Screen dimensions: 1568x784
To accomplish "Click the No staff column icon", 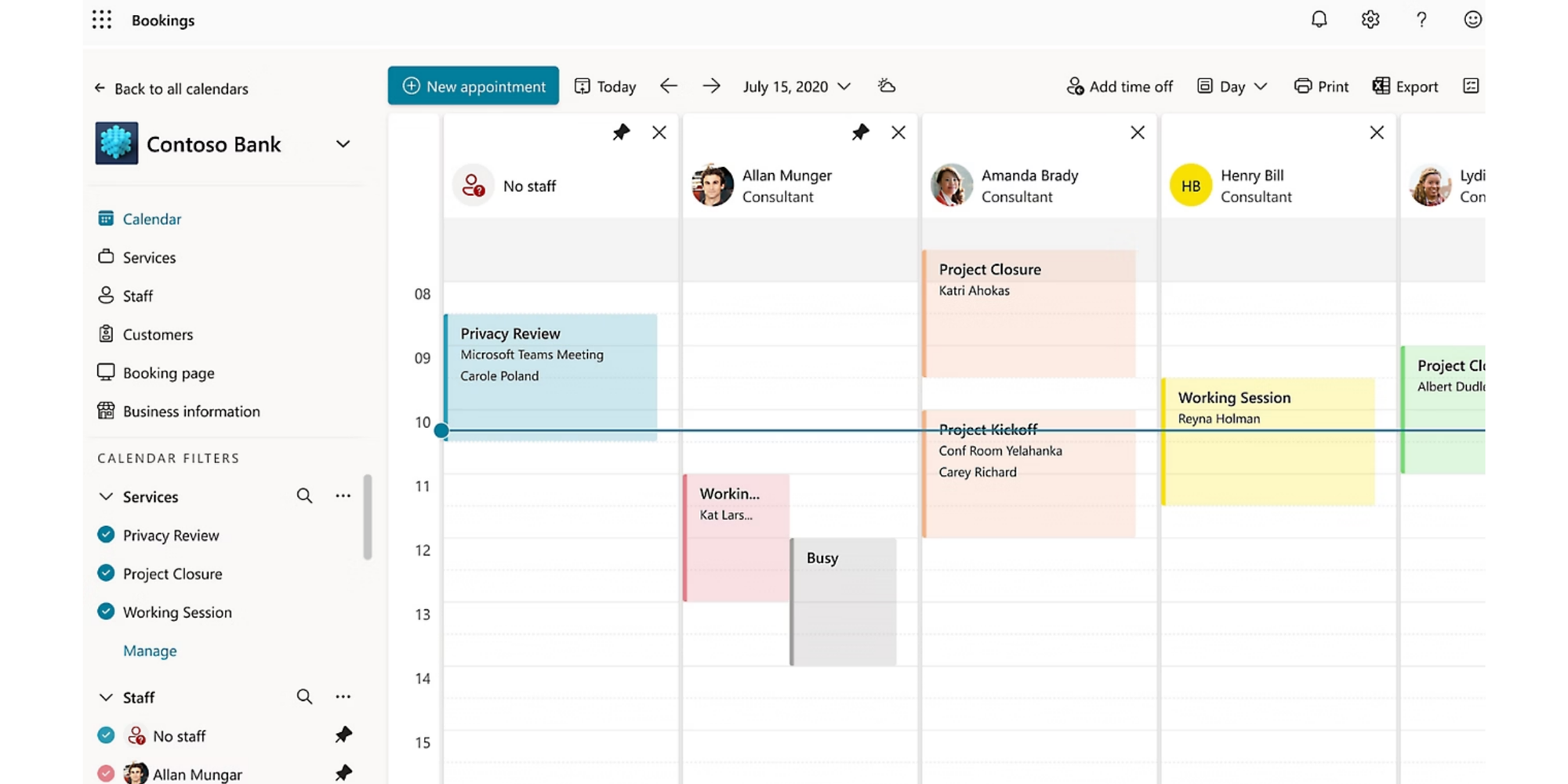I will coord(474,185).
